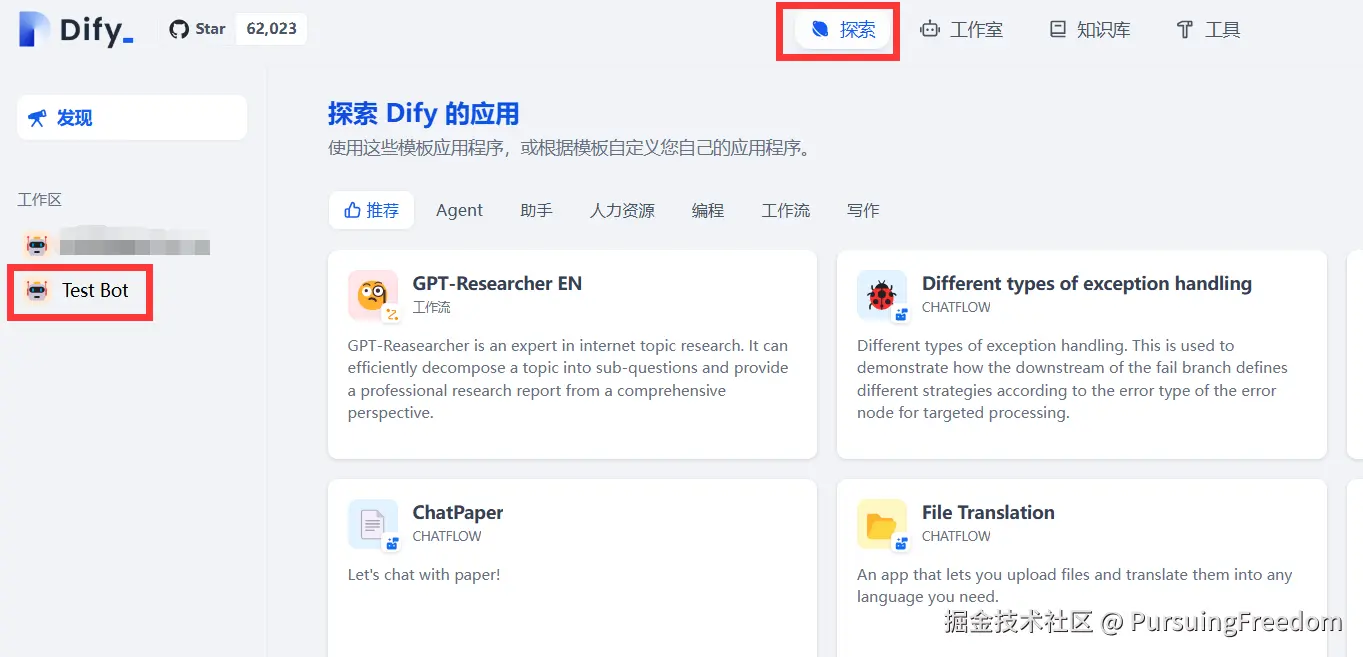Click the robot icon beside 工作室
This screenshot has width=1363, height=657.
pos(930,30)
